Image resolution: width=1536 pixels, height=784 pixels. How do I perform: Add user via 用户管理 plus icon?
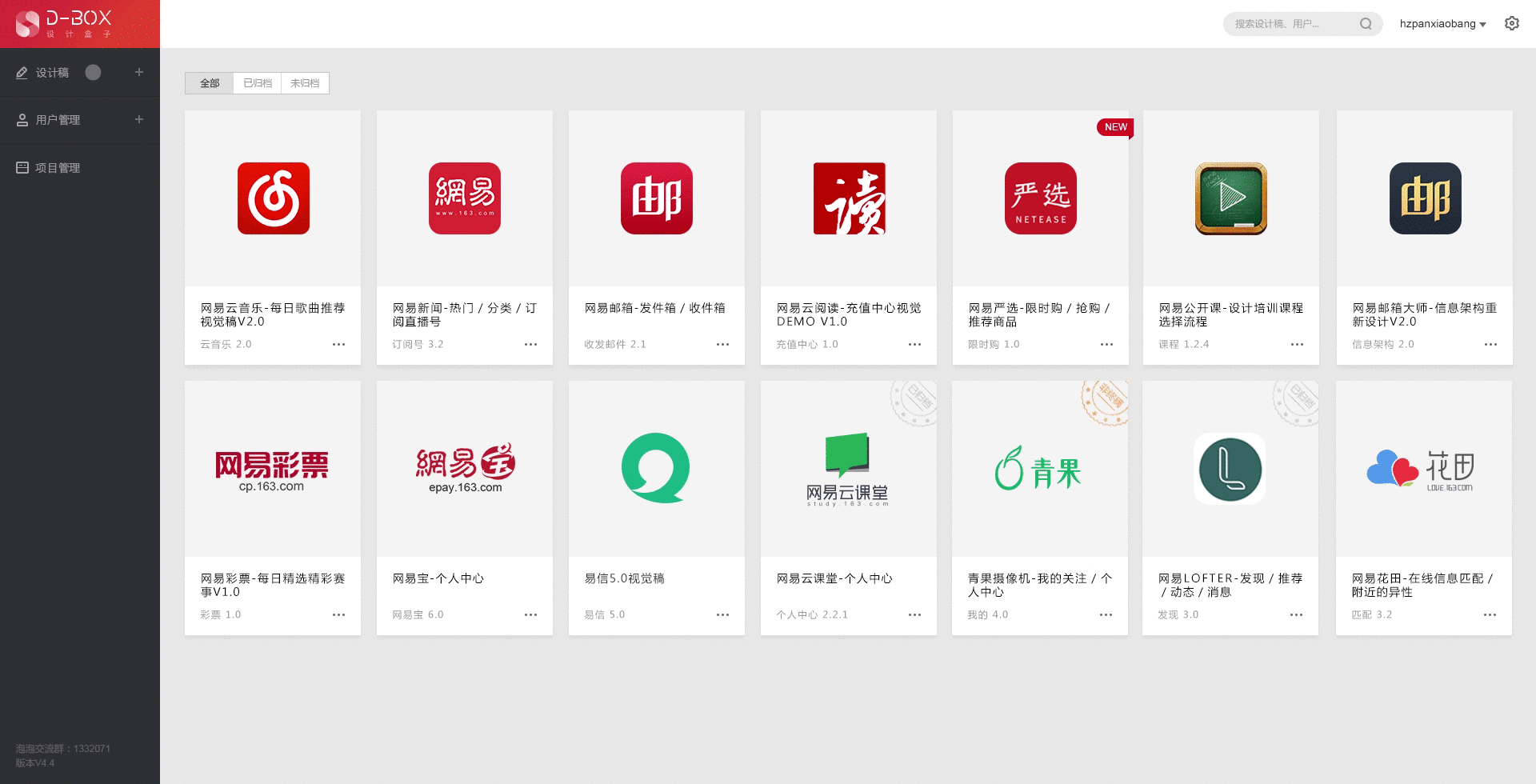point(139,119)
